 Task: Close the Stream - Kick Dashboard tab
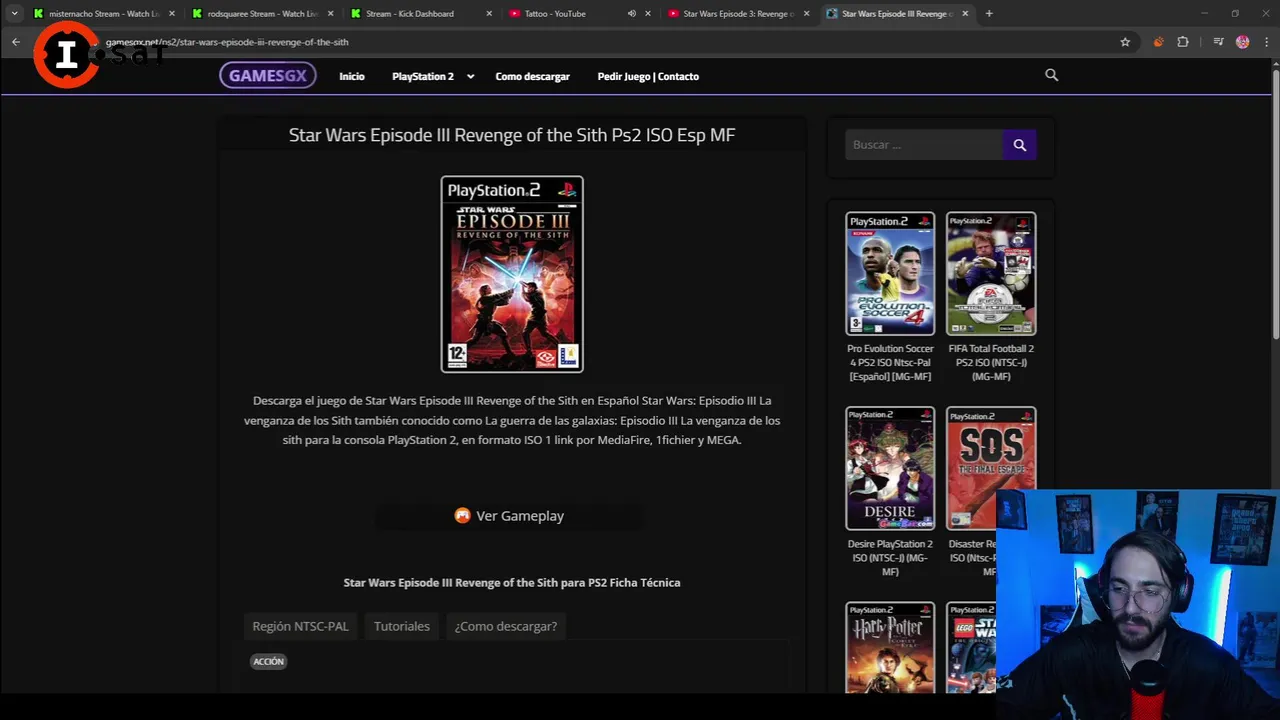pos(489,14)
